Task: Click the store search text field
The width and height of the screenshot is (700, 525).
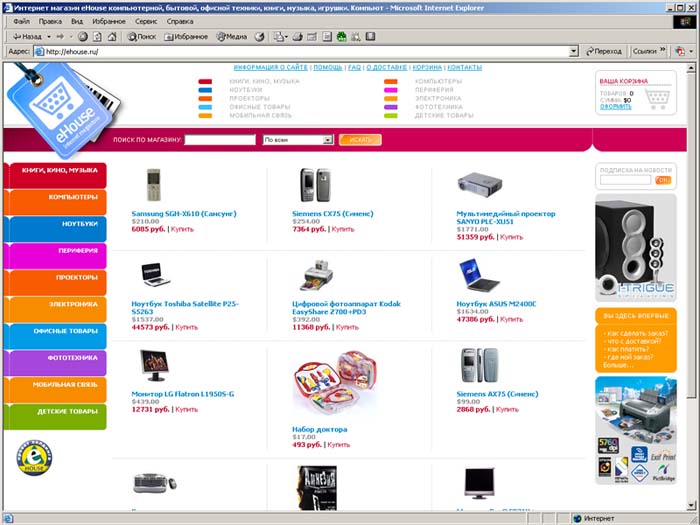Action: coord(220,140)
